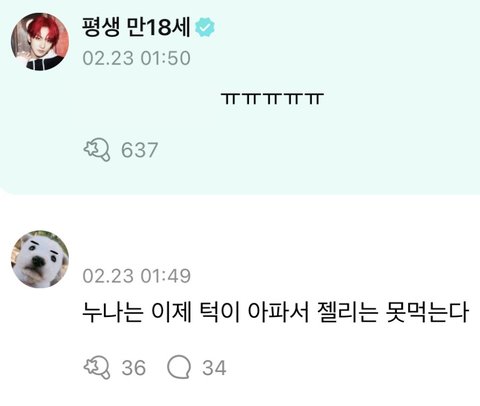Tap the word 못먹는다 ending the fan post

click(x=427, y=312)
